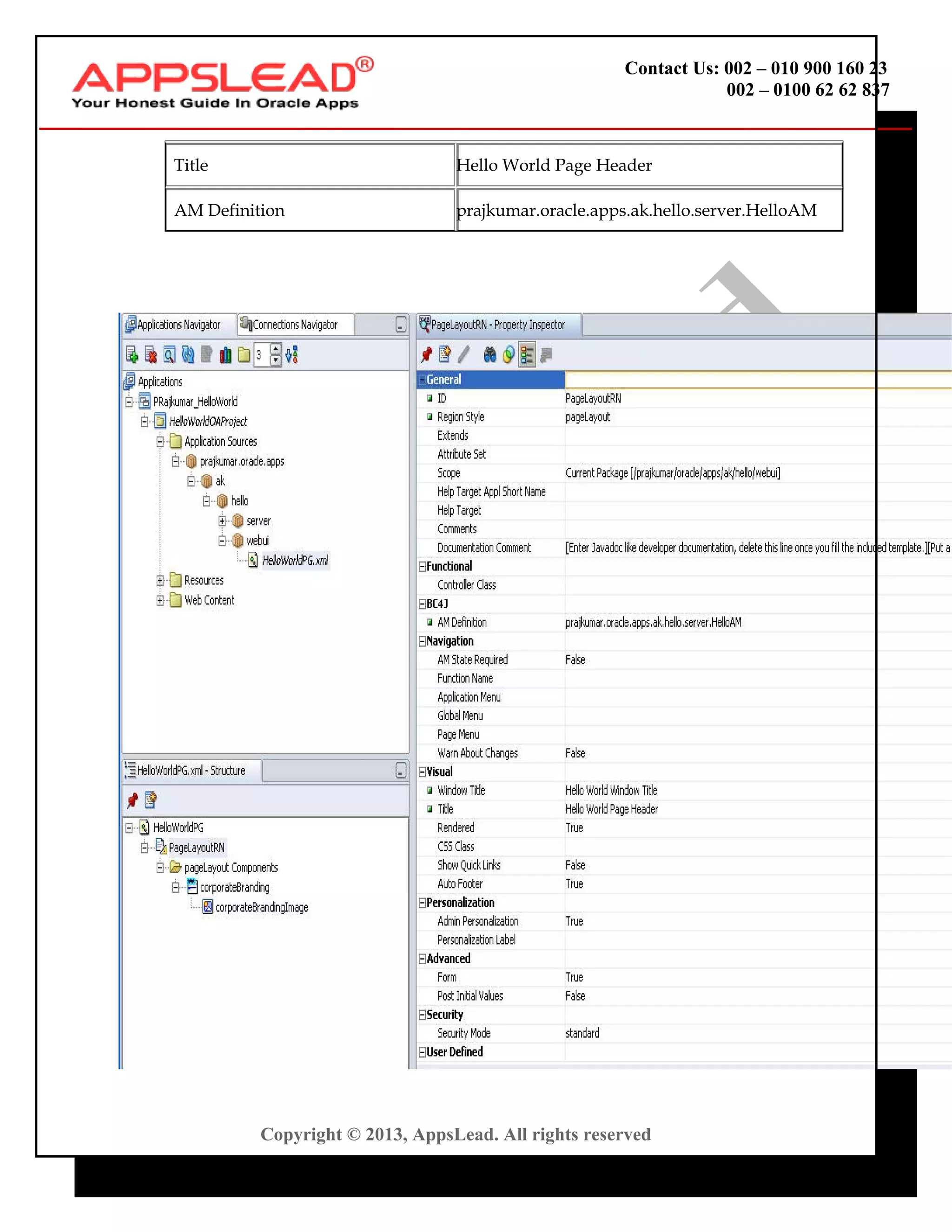The width and height of the screenshot is (952, 1232).
Task: Click the greyed document icon in navigator toolbar
Action: [x=206, y=355]
